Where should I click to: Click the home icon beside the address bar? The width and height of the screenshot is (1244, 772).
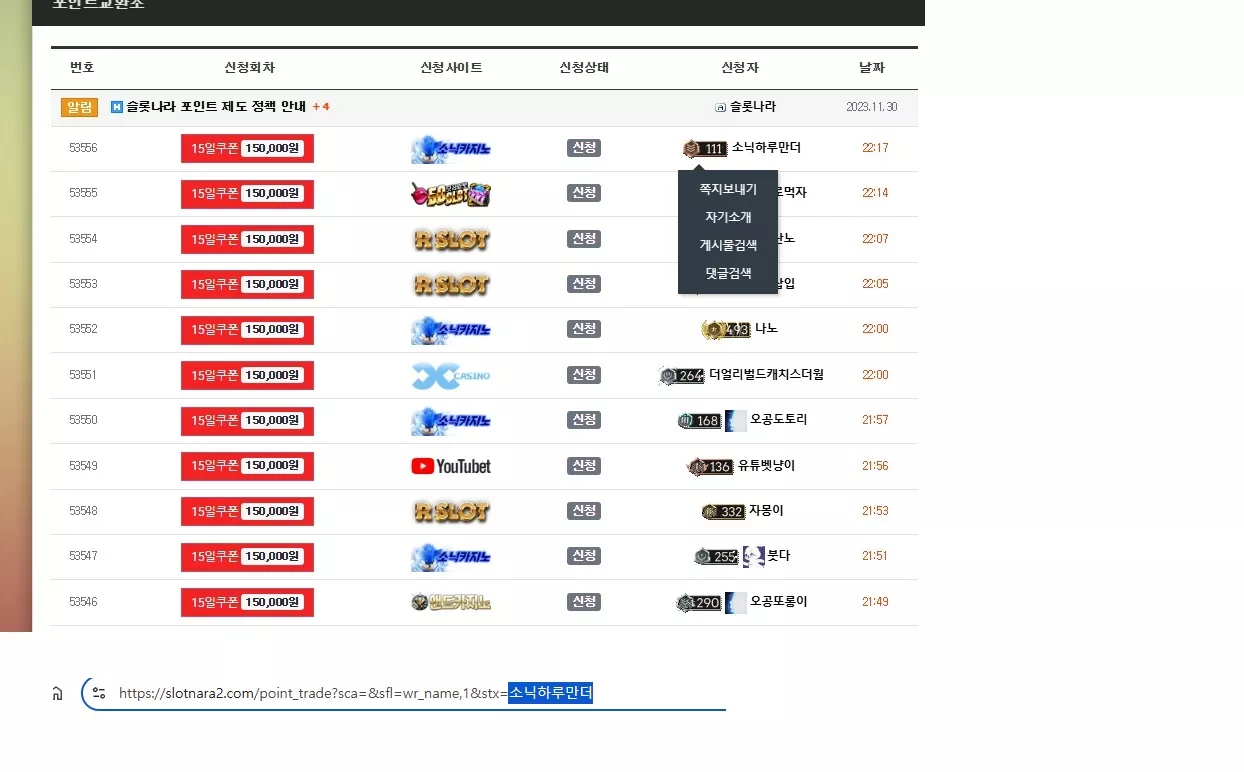point(57,693)
